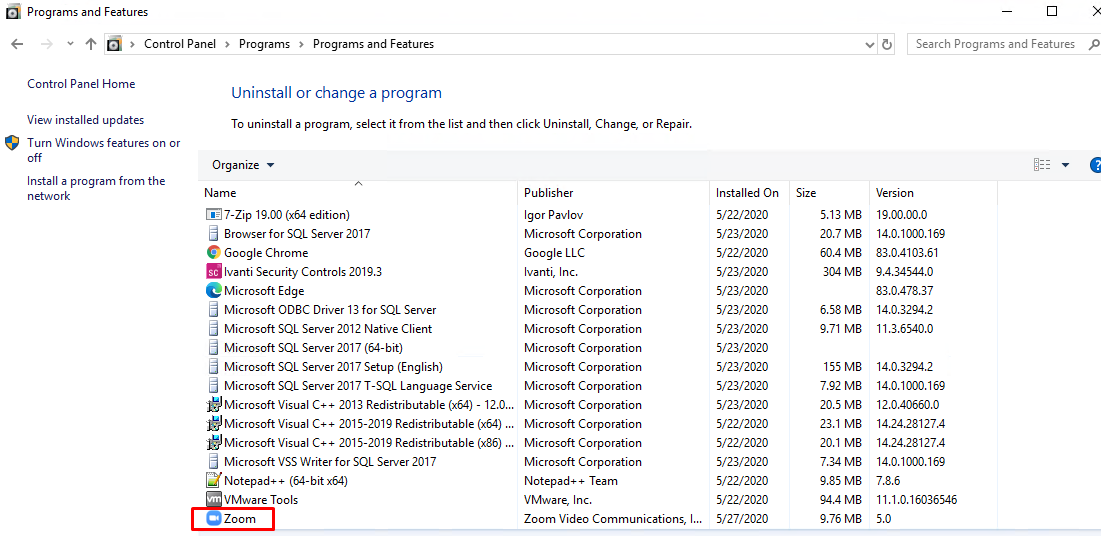
Task: Click the 11.1.0.16036546 version cell
Action: 916,499
